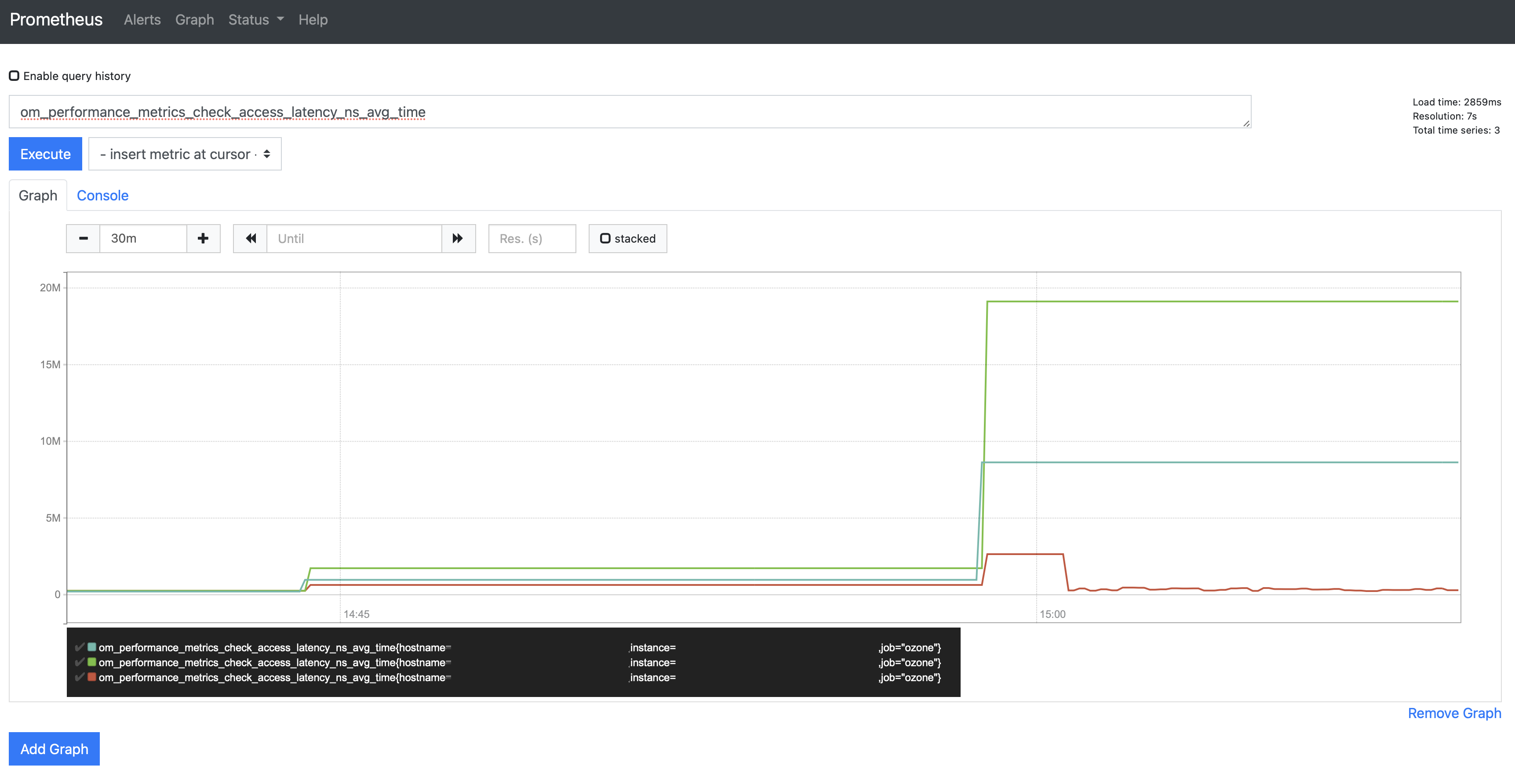
Task: Switch to the Console tab
Action: (102, 196)
